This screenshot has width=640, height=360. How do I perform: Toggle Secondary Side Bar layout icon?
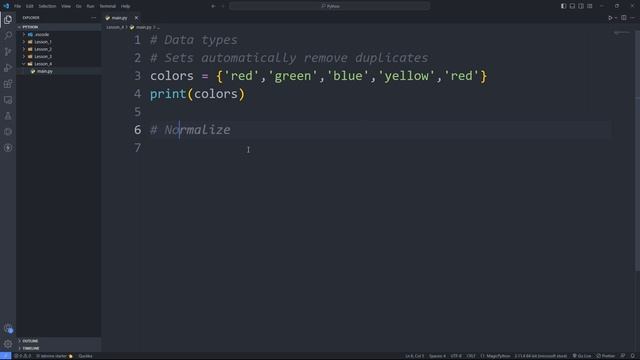point(581,6)
